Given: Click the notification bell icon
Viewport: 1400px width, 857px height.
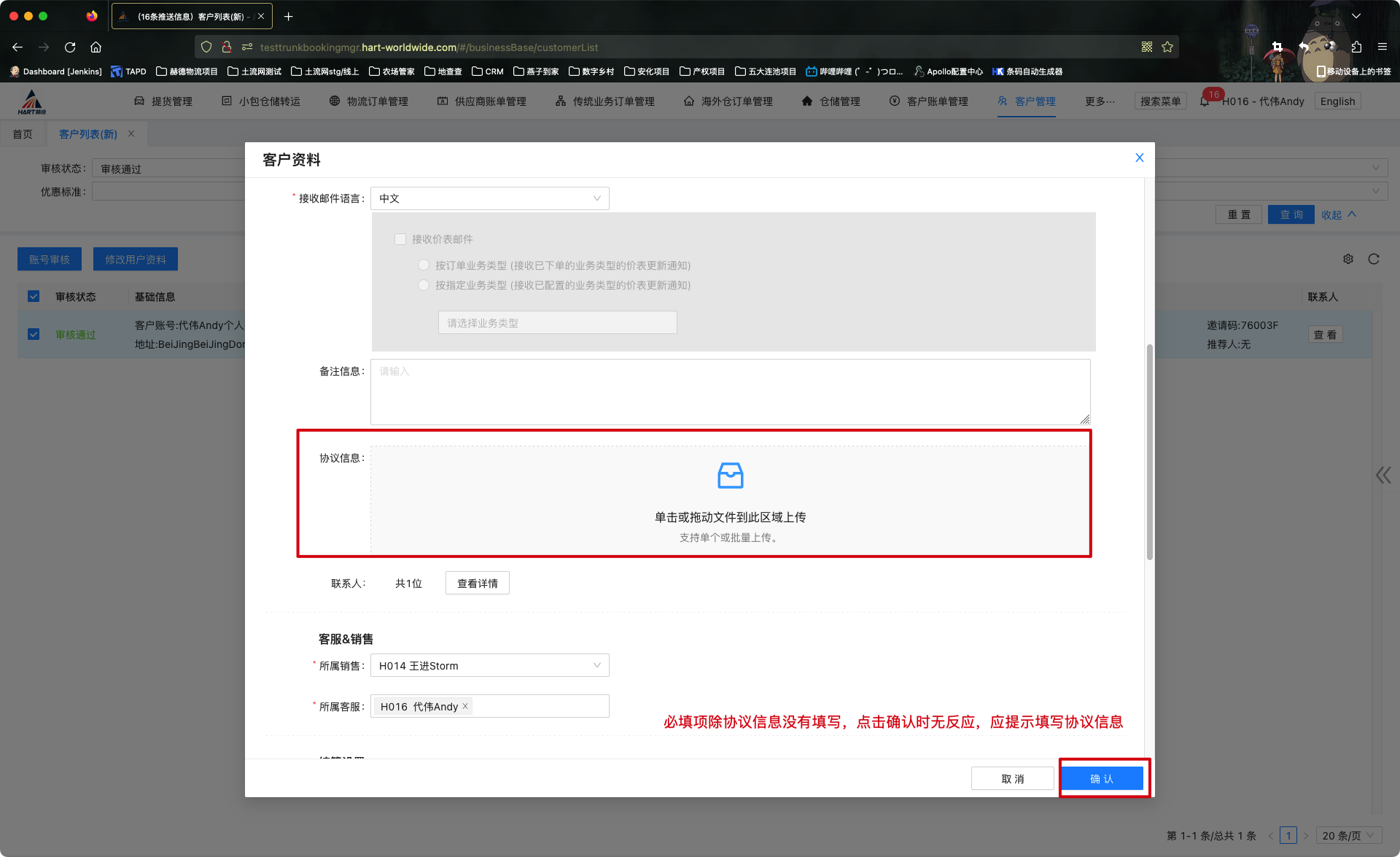Looking at the screenshot, I should coord(1204,101).
